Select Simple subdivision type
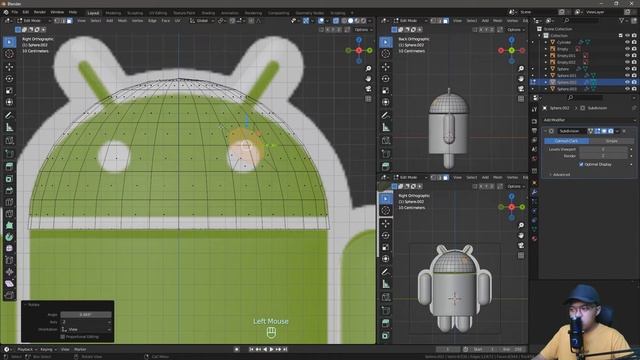The height and width of the screenshot is (360, 640). (611, 141)
